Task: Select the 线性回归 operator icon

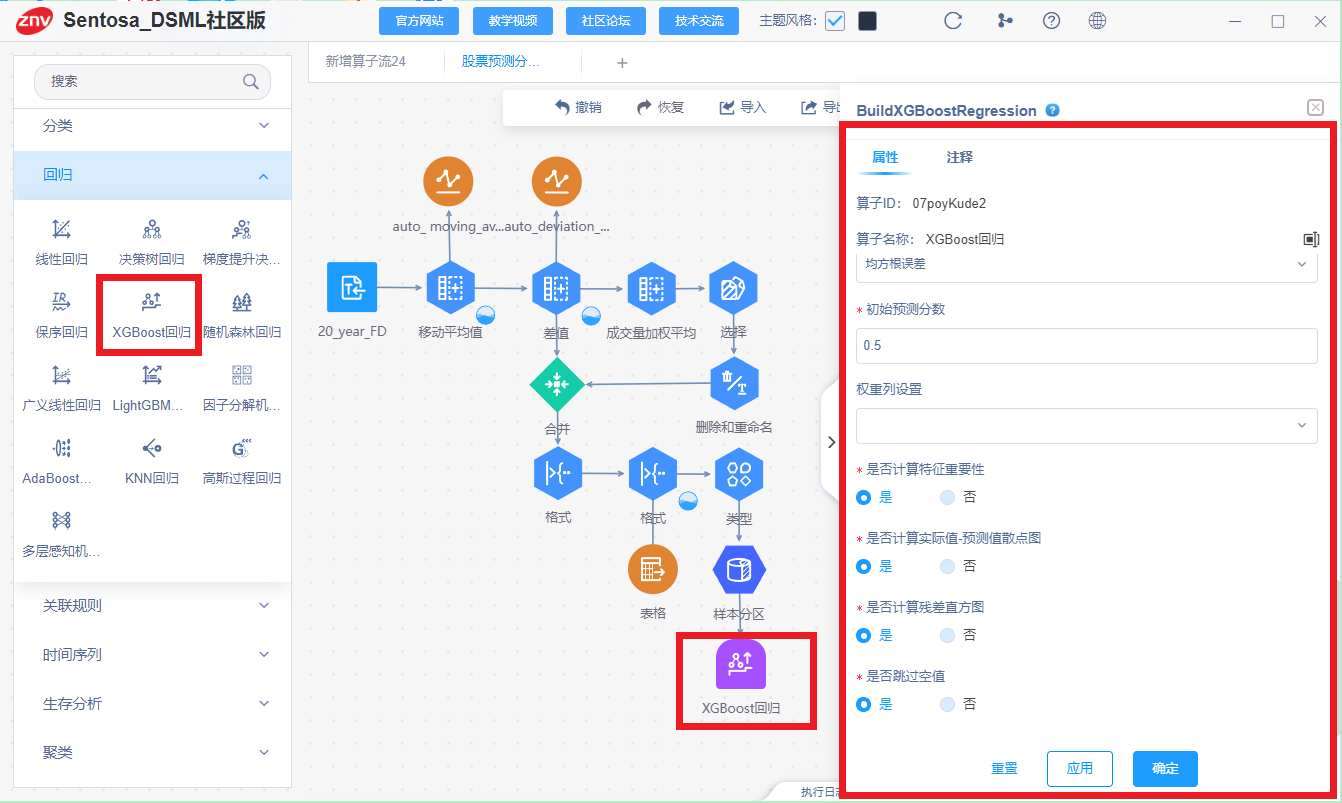Action: click(61, 230)
